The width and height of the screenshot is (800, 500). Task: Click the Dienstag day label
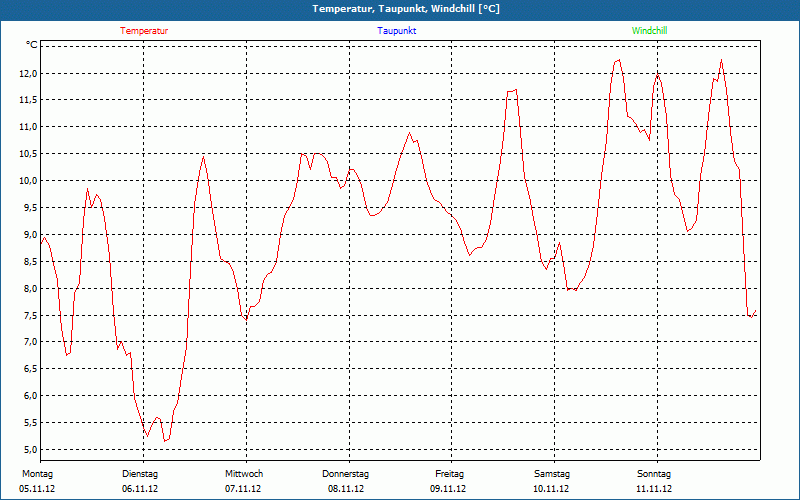(x=140, y=474)
